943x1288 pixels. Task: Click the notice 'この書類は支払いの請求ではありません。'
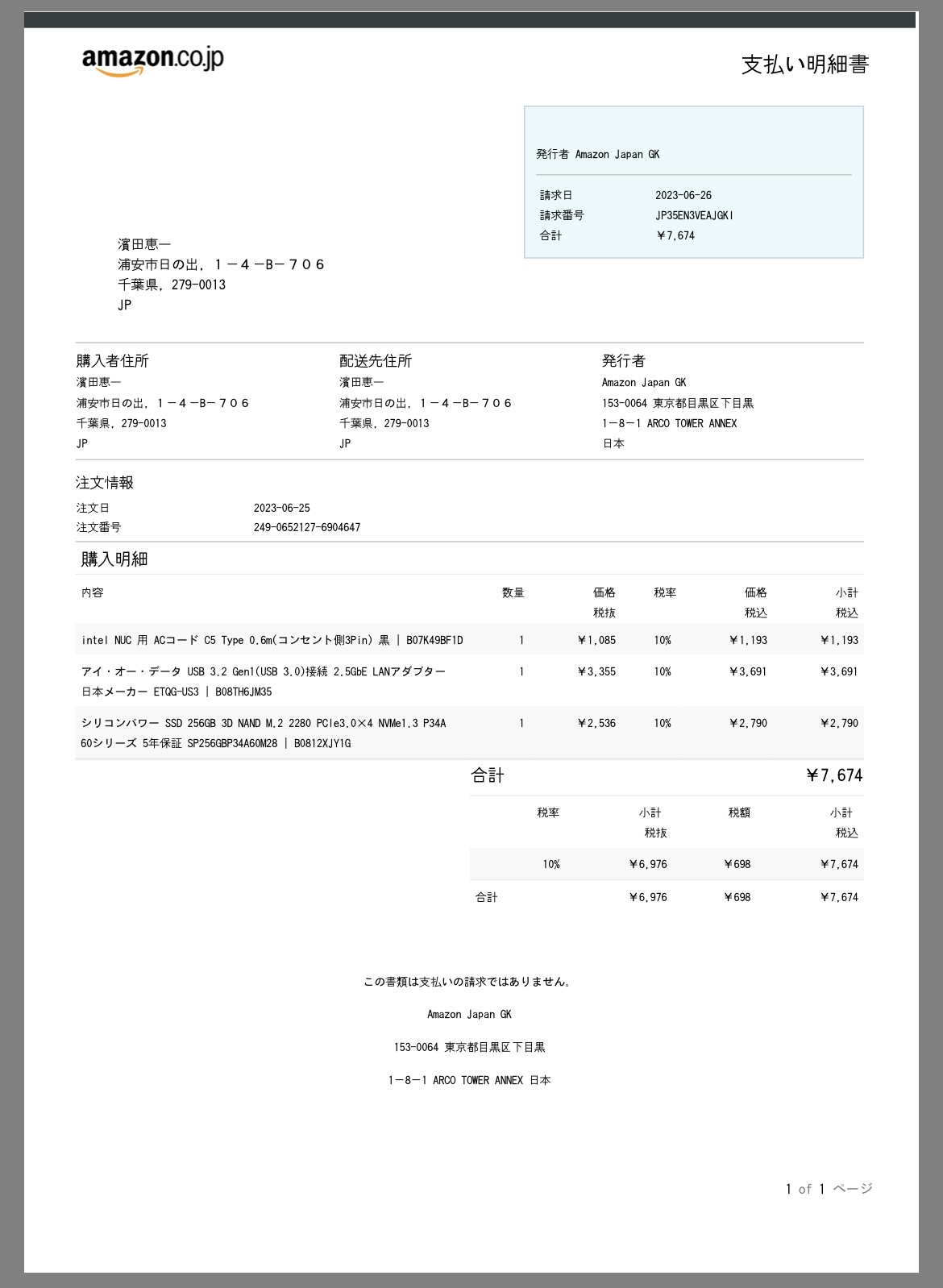(x=468, y=982)
